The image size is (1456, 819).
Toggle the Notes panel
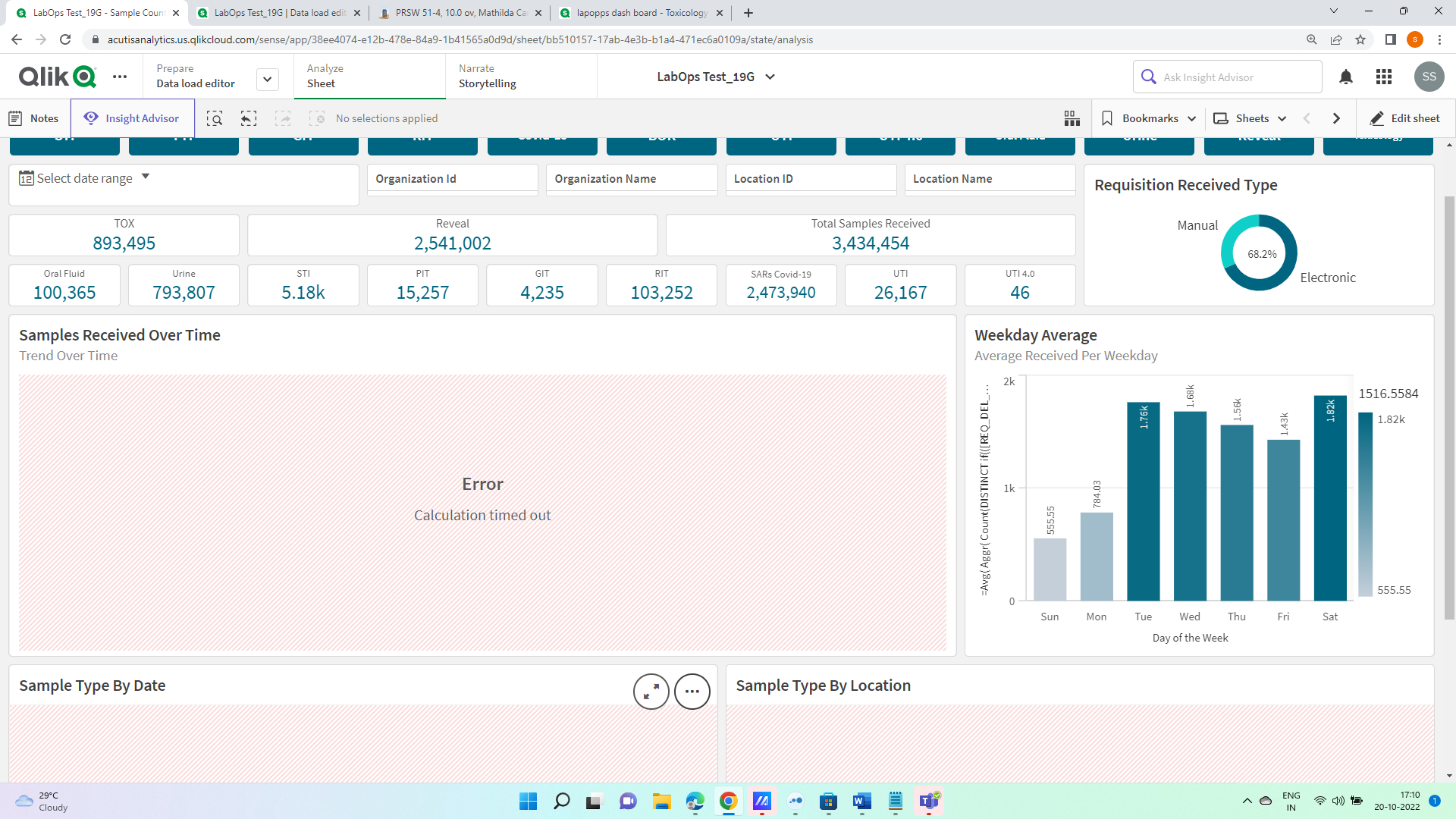[34, 118]
